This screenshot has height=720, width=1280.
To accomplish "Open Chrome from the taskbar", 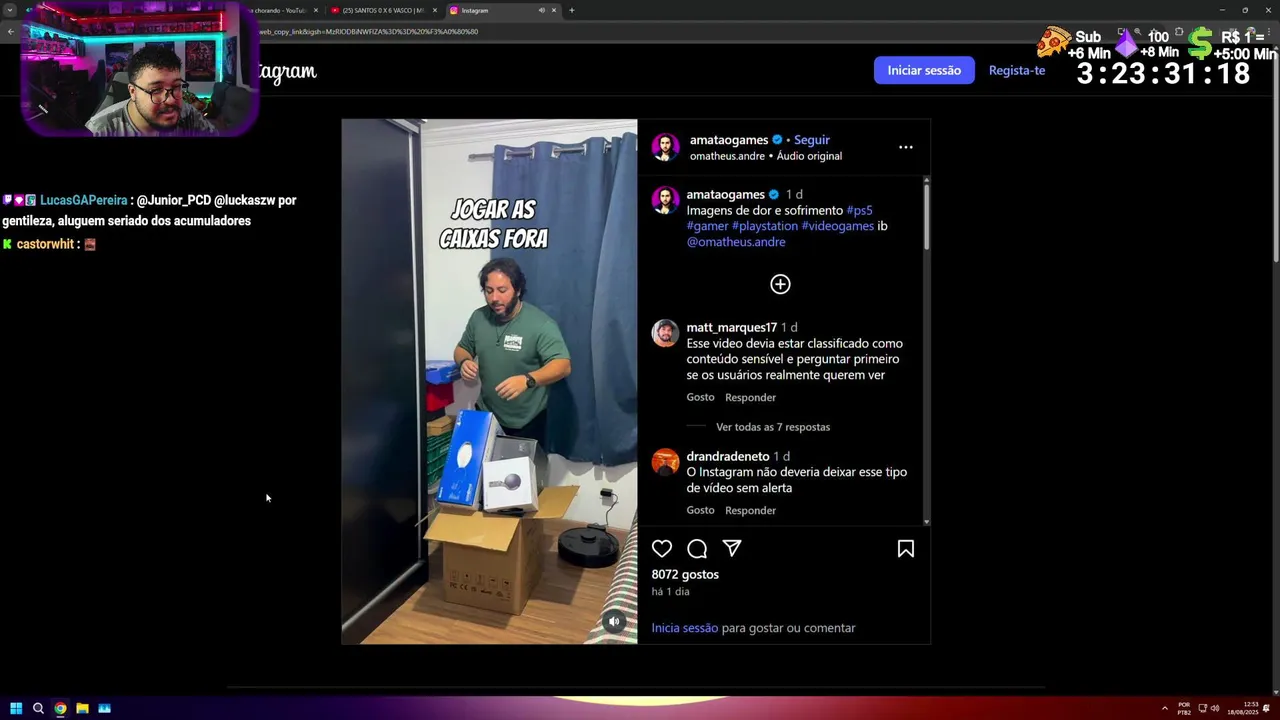I will point(60,708).
